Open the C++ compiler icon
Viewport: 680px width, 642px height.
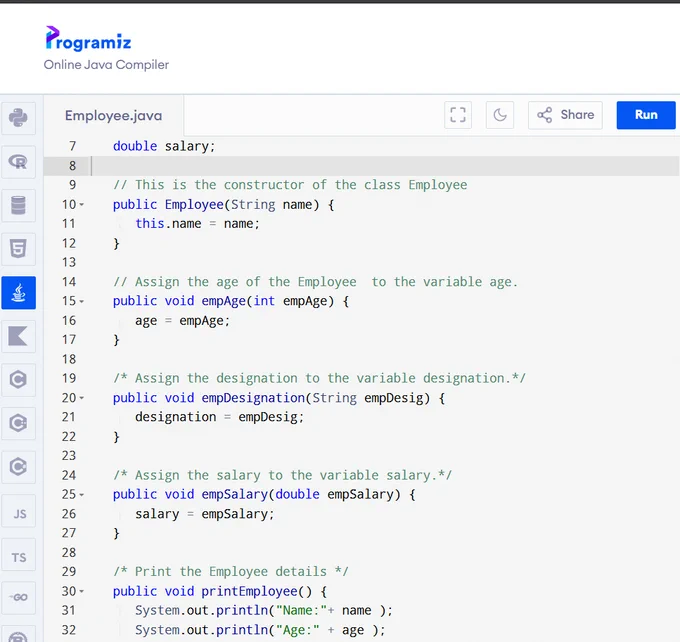pos(18,423)
